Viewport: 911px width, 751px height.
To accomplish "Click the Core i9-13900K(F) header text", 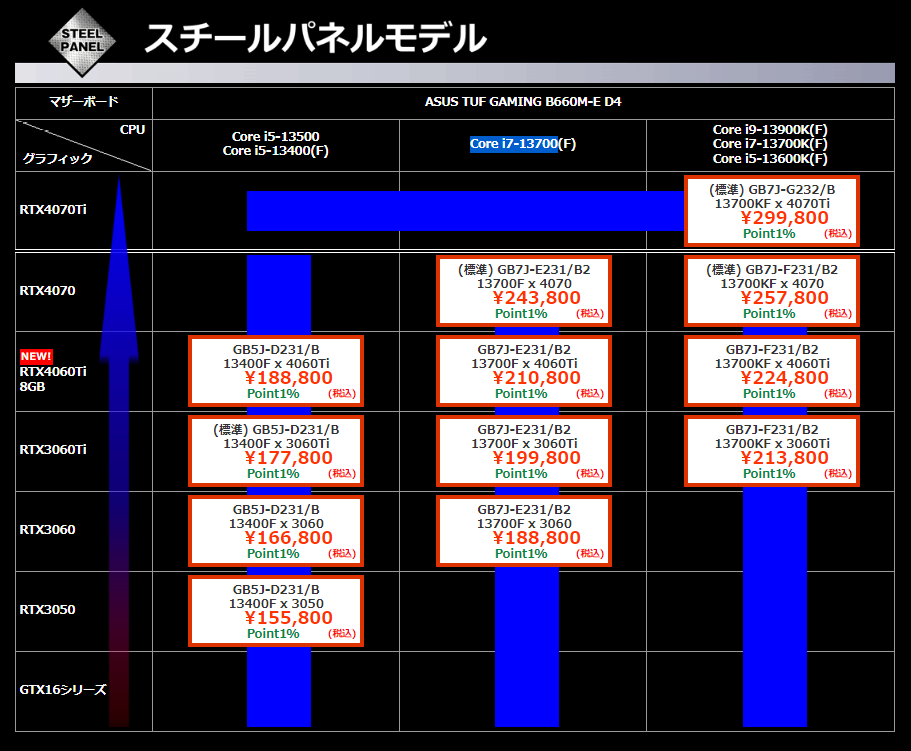I will [x=770, y=130].
